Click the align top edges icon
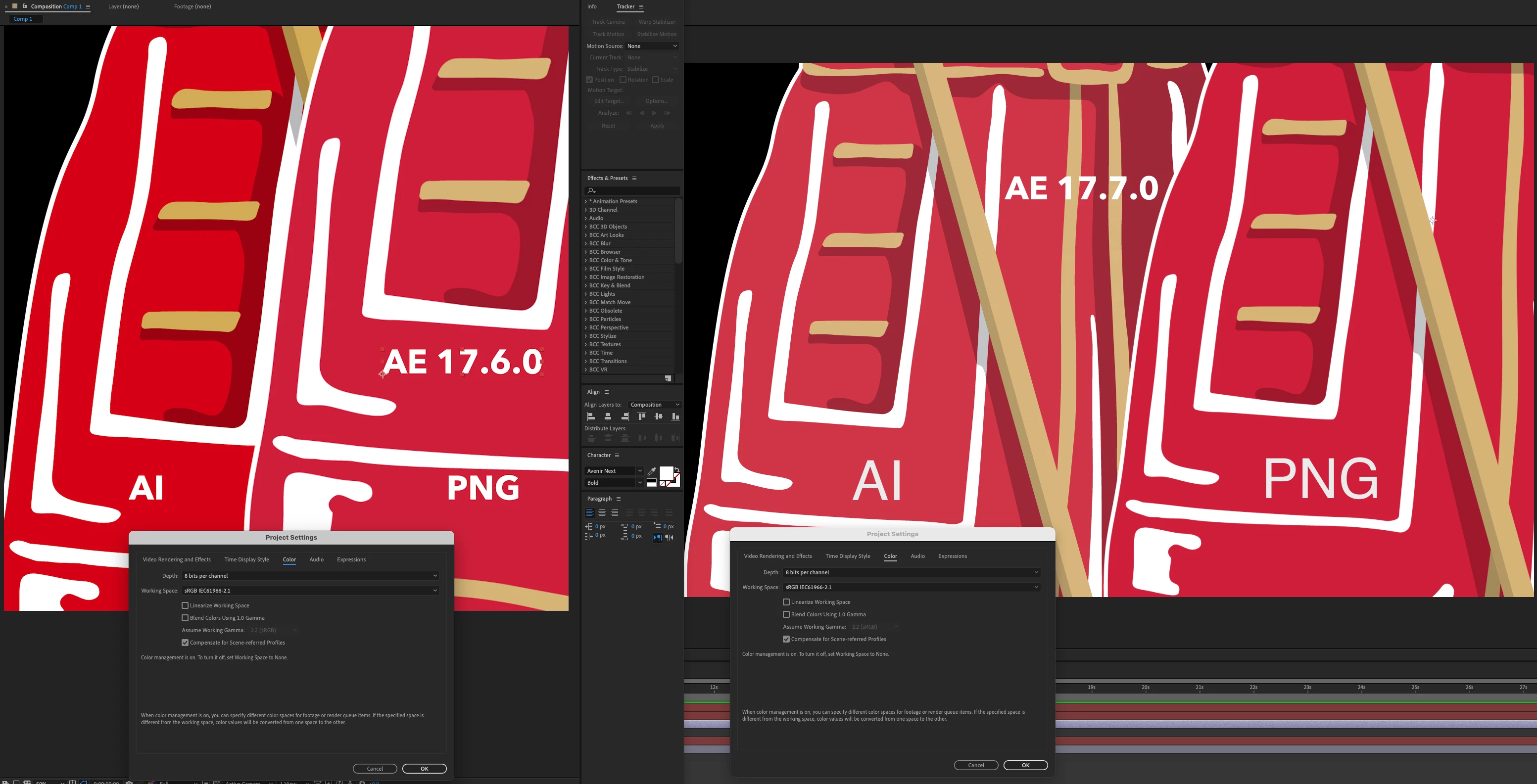1537x784 pixels. coord(642,417)
